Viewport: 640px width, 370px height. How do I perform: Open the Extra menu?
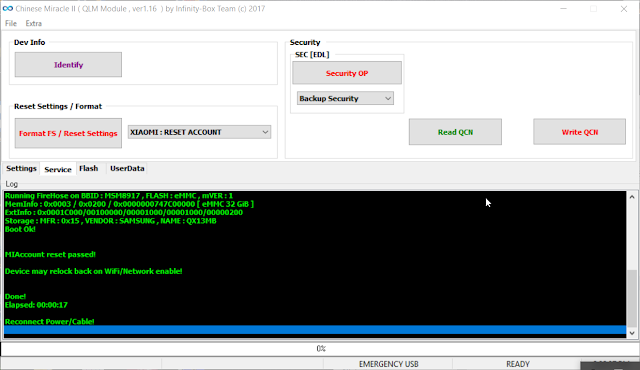pos(33,23)
